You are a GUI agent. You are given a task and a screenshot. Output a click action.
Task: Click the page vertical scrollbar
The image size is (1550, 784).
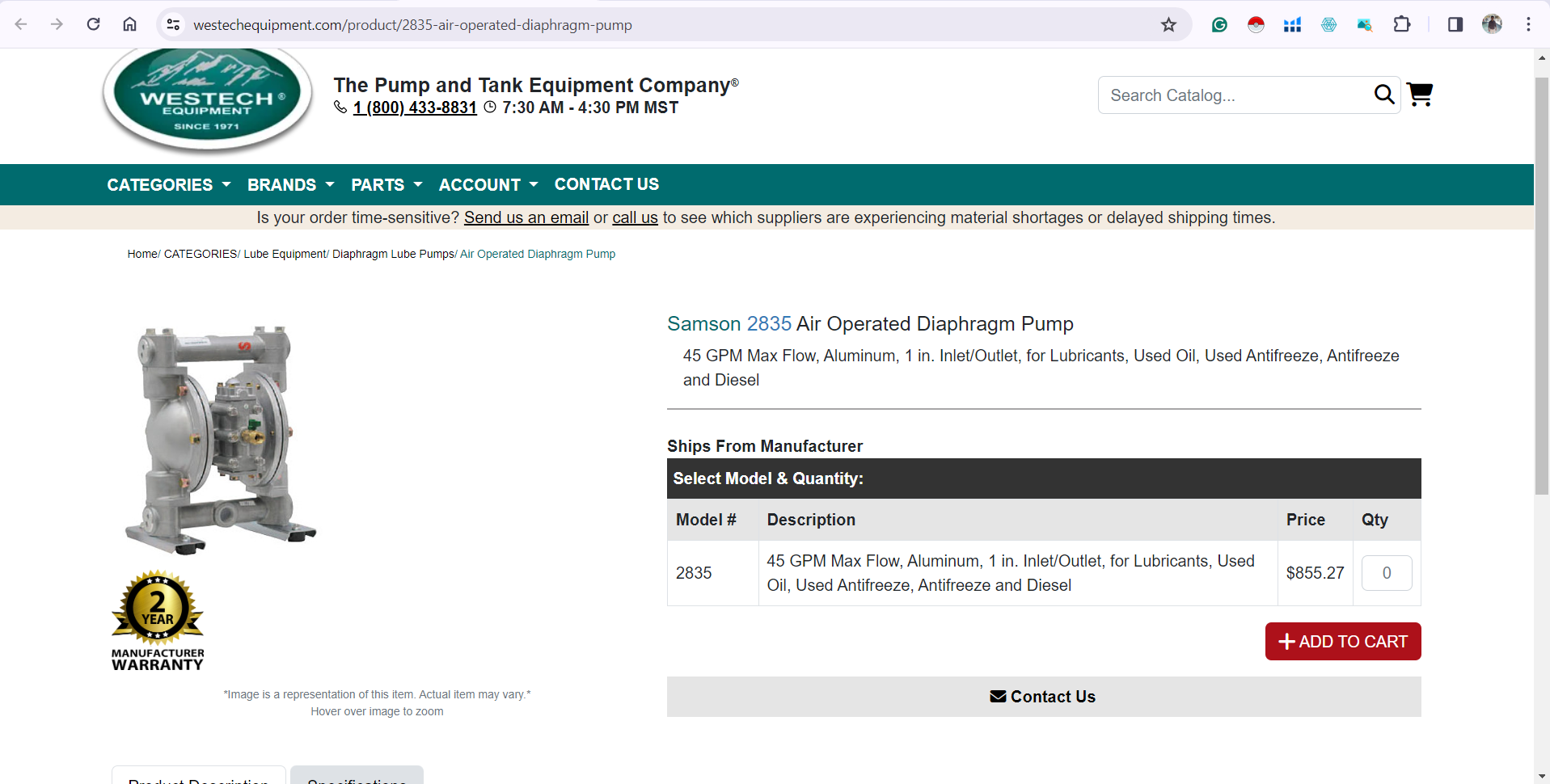(x=1542, y=286)
